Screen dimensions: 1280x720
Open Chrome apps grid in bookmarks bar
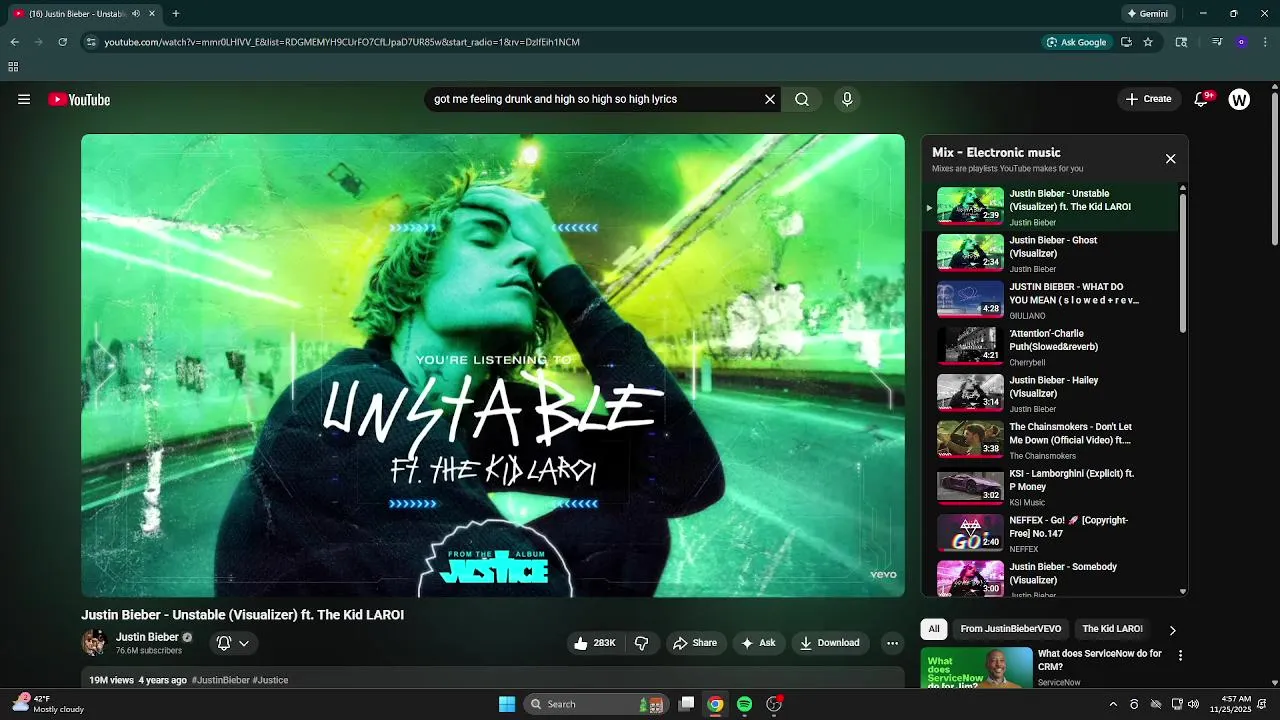point(13,67)
